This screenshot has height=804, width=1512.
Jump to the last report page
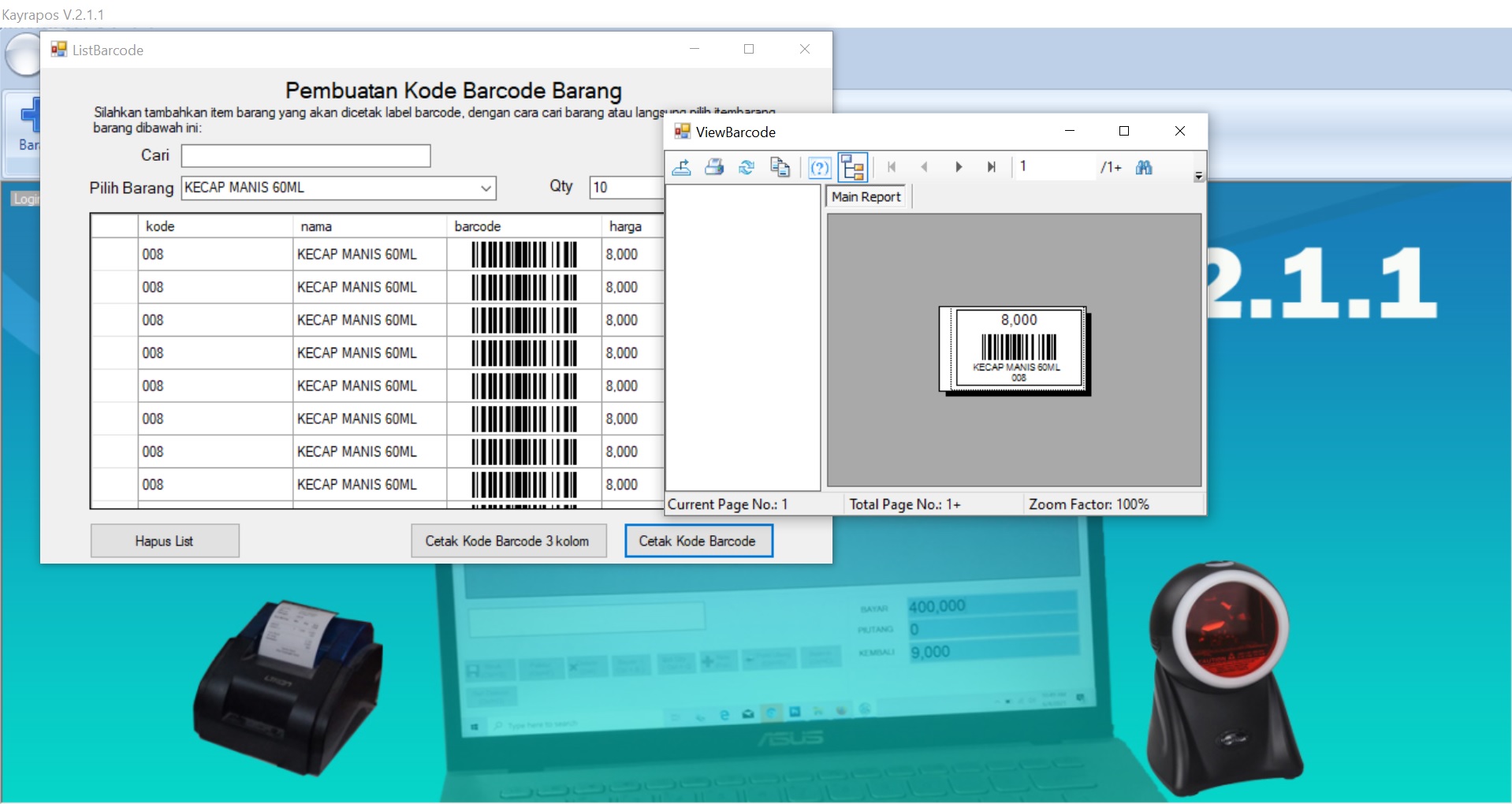tap(991, 167)
